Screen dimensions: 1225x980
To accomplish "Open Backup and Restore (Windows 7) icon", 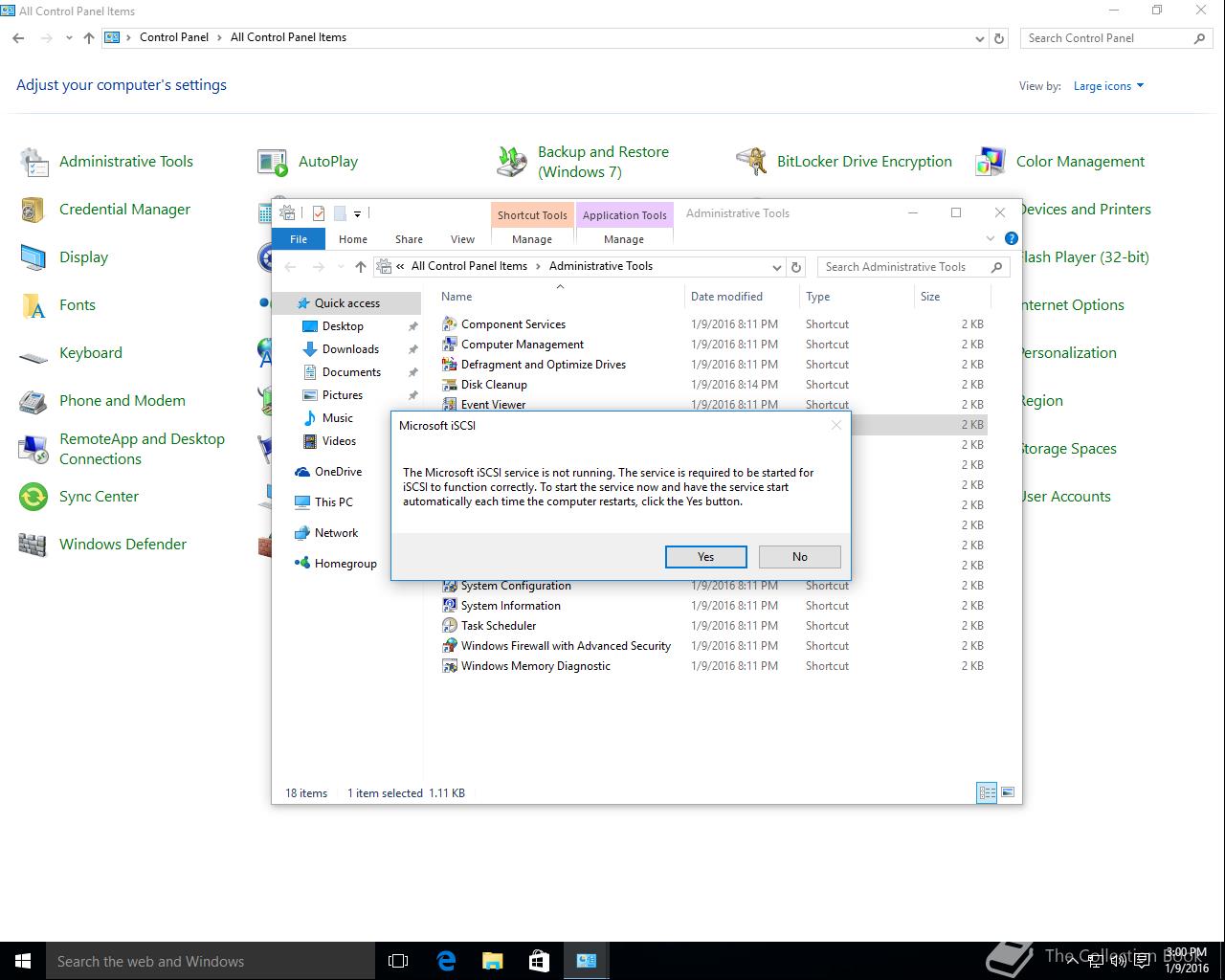I will (x=512, y=162).
